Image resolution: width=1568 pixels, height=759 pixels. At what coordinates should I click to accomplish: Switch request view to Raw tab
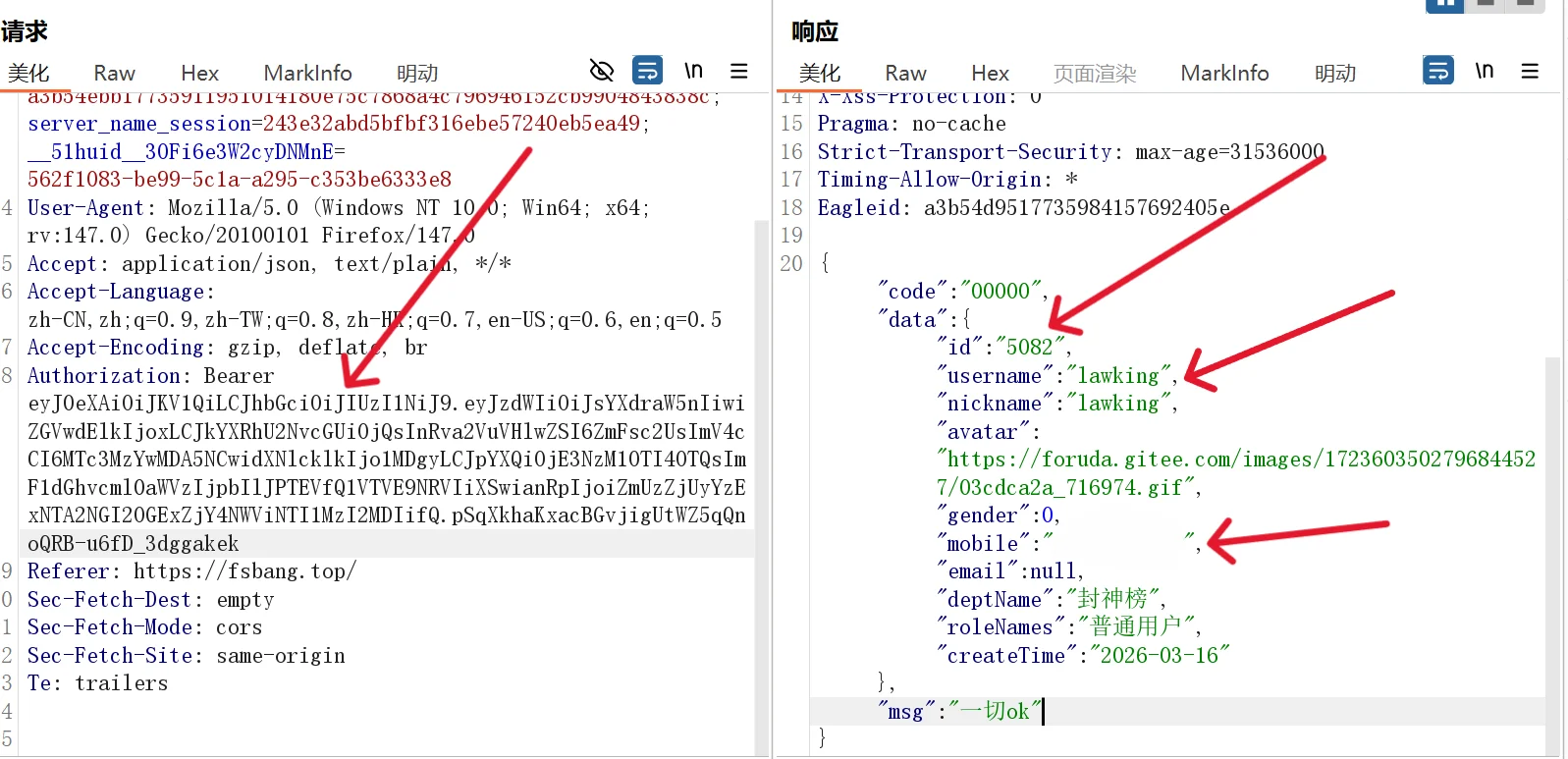point(114,74)
